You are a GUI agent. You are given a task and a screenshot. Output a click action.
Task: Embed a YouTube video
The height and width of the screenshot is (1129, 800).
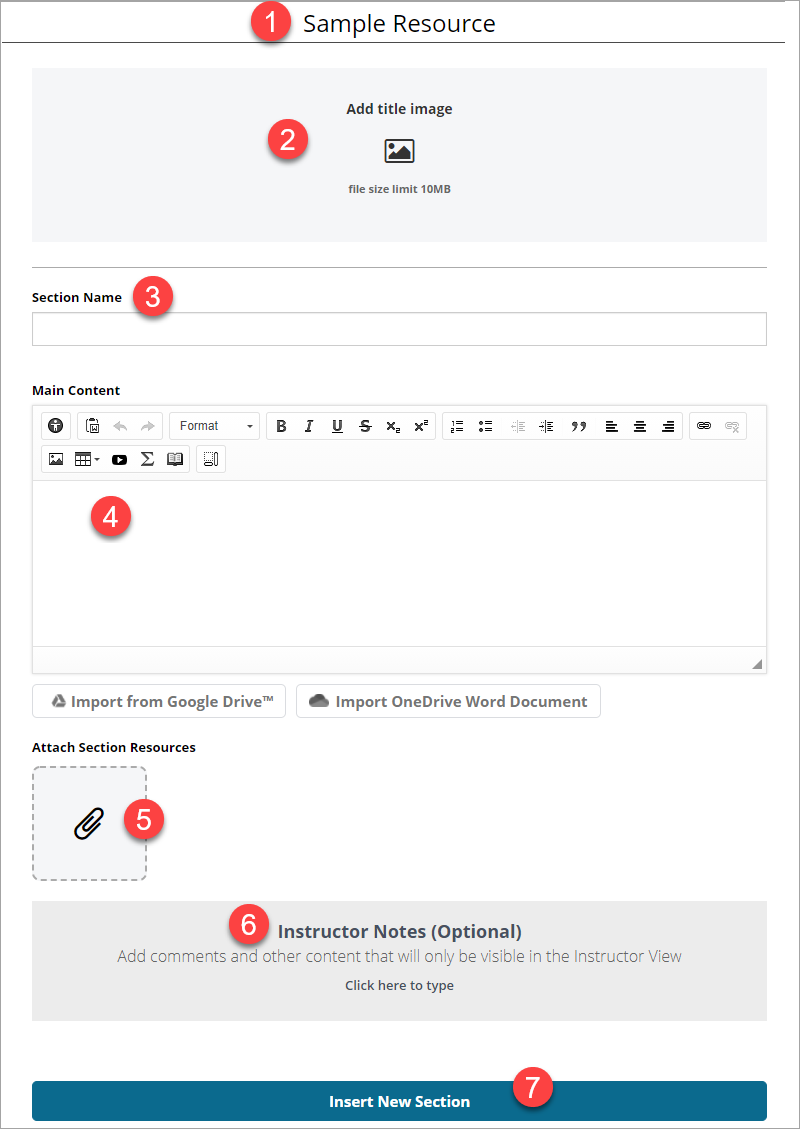pyautogui.click(x=120, y=459)
